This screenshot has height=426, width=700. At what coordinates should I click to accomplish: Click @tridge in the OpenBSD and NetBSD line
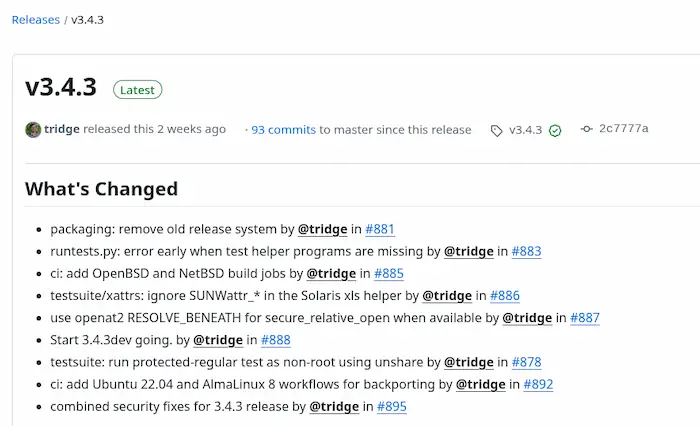[331, 273]
